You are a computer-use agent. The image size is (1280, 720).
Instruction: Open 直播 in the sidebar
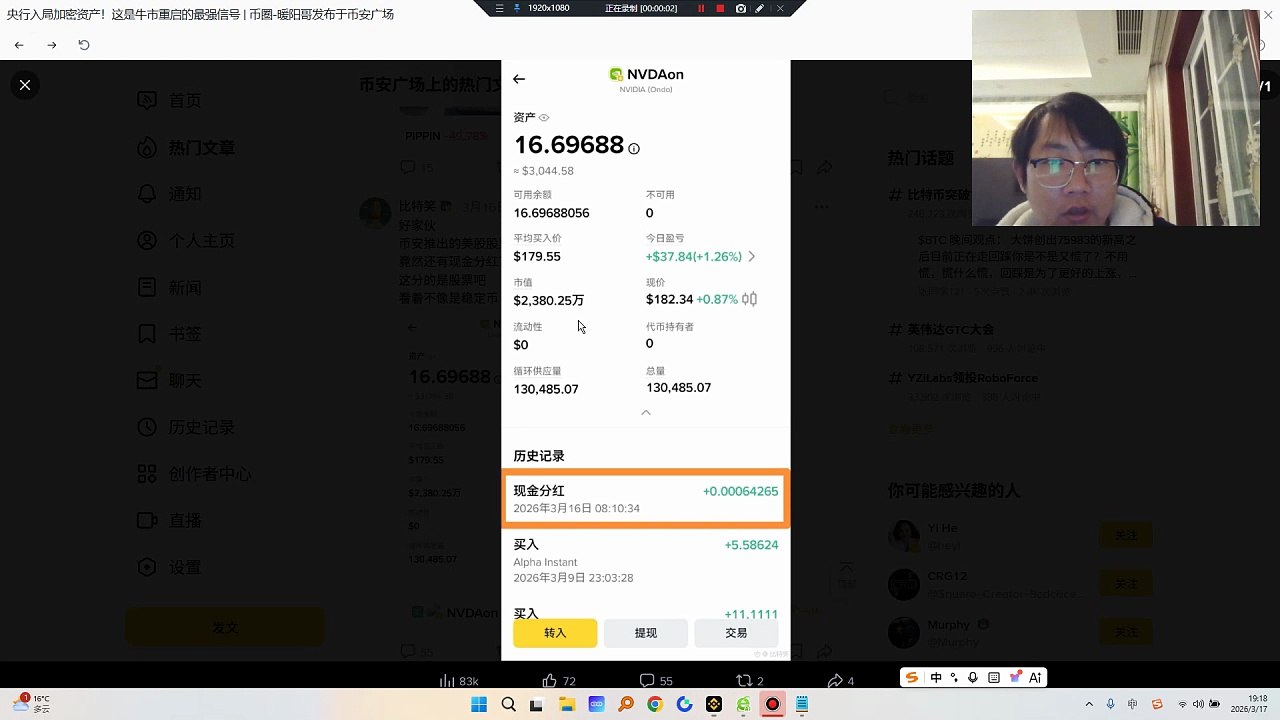170,521
